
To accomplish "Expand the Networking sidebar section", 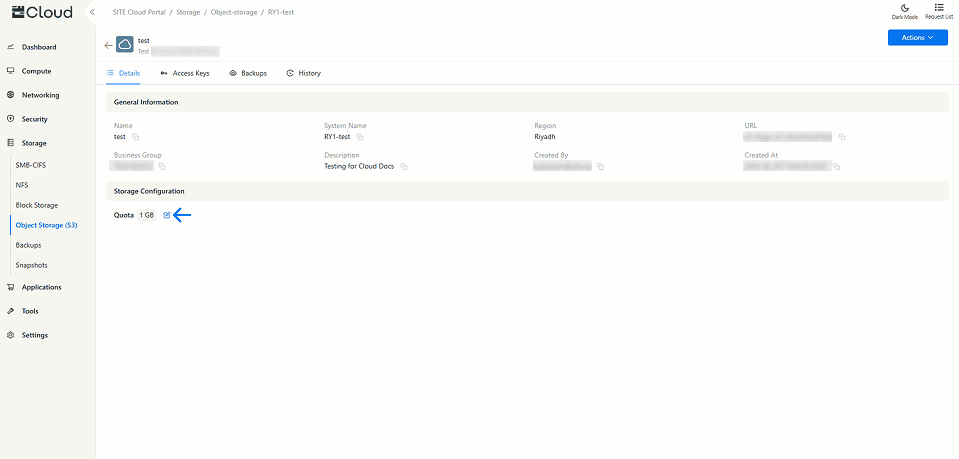I will (40, 95).
